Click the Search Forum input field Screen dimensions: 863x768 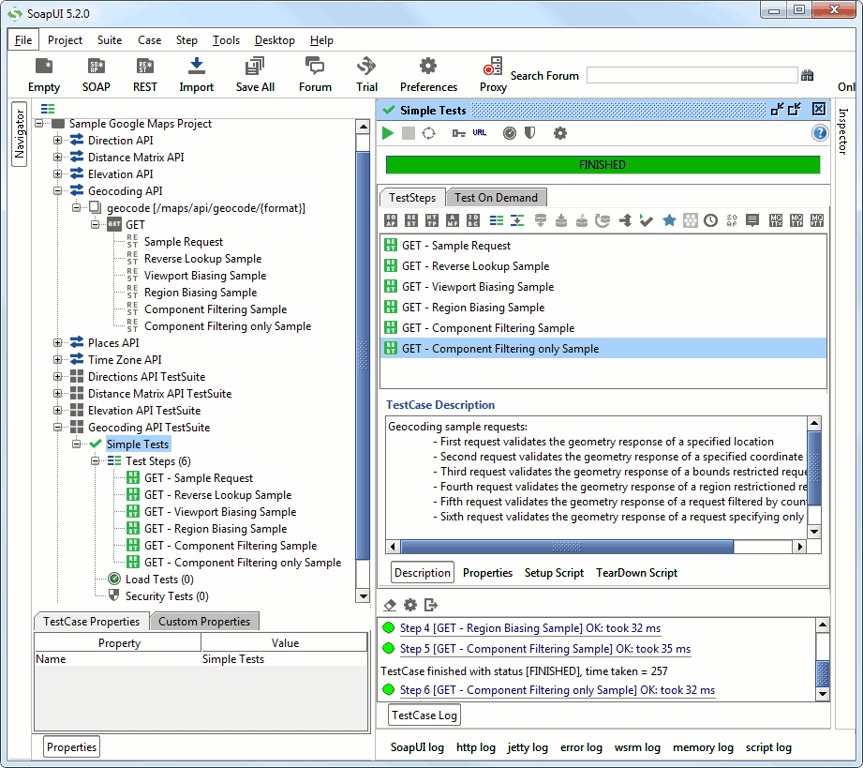(692, 75)
